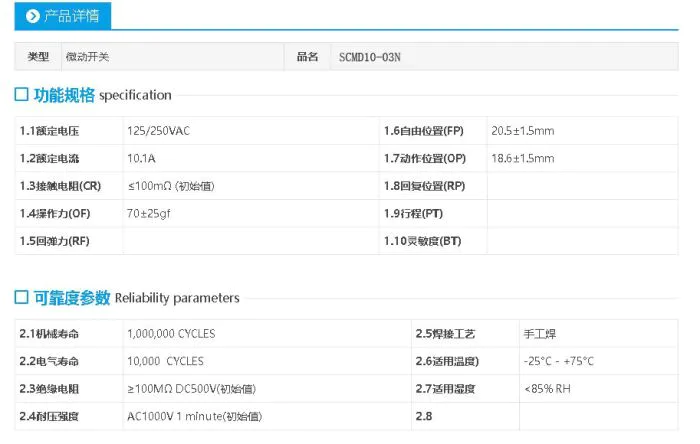Viewport: 700px width, 444px height.
Task: Click the 18.6±1.5mm operating position value
Action: click(x=522, y=158)
